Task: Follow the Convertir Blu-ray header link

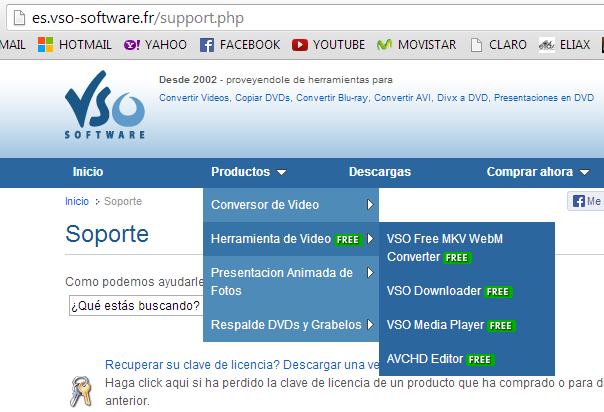Action: pos(333,98)
